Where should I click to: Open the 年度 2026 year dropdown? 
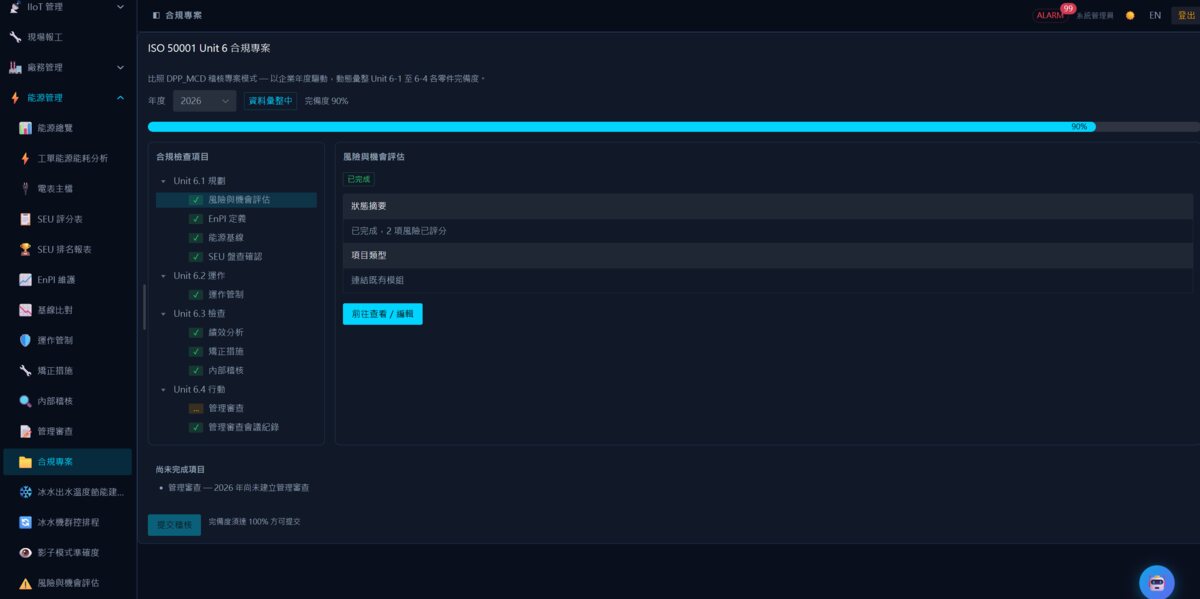[204, 101]
